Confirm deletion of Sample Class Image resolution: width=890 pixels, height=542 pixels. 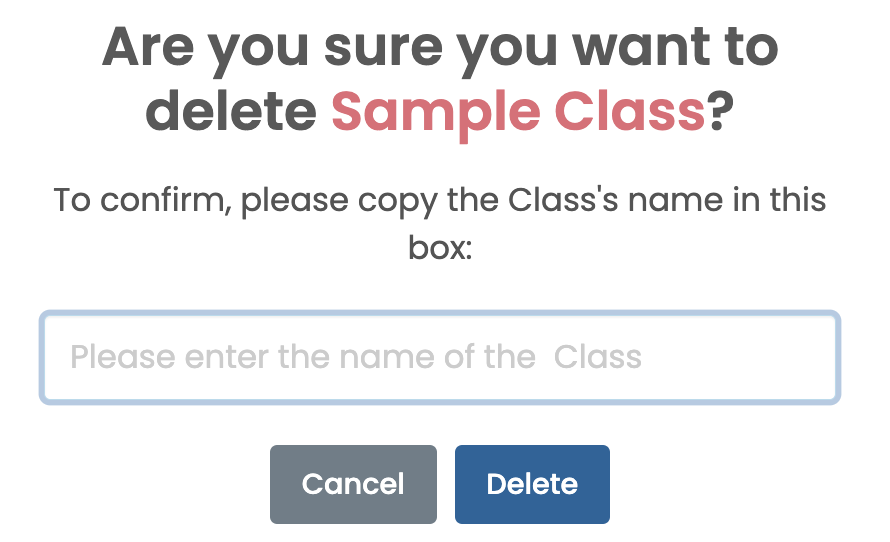[x=532, y=484]
